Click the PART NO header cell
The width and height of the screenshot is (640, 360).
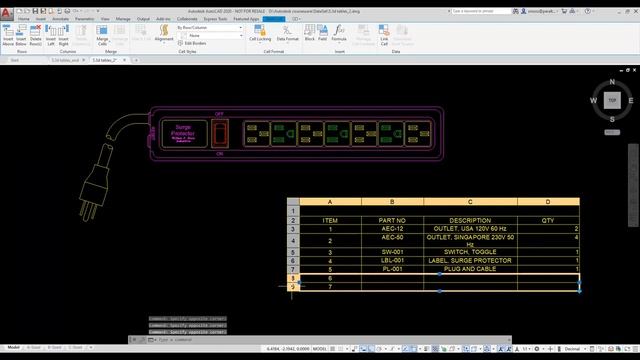tap(392, 220)
